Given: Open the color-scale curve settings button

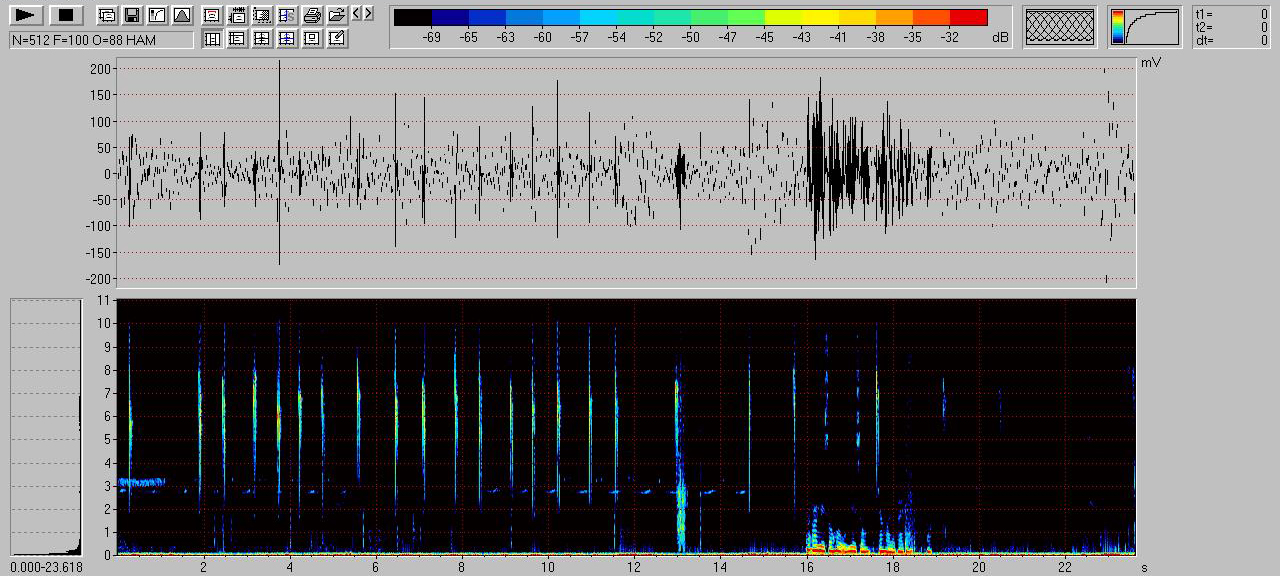Looking at the screenshot, I should click(1144, 27).
